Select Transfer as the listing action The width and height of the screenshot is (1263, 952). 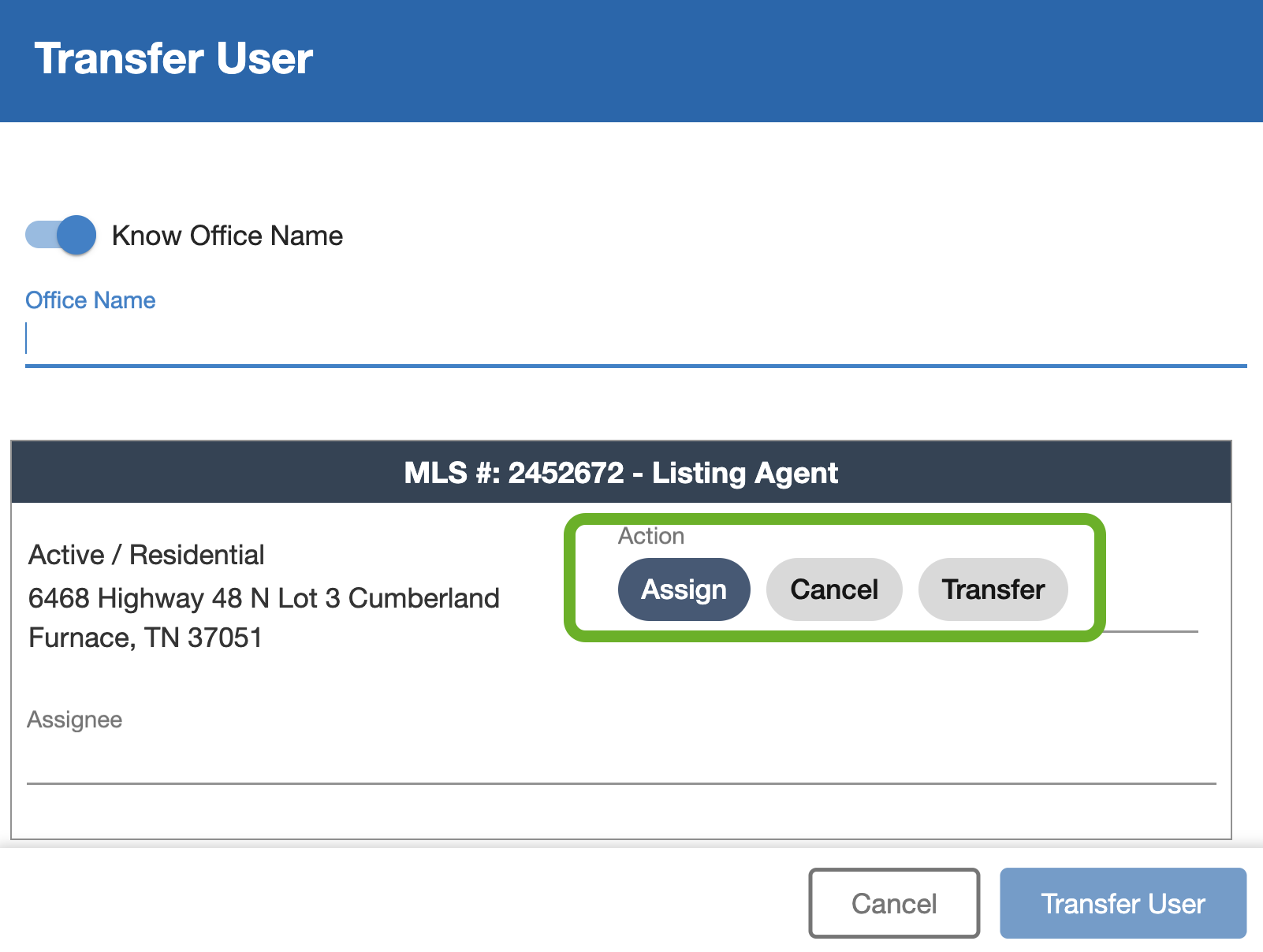pyautogui.click(x=993, y=589)
